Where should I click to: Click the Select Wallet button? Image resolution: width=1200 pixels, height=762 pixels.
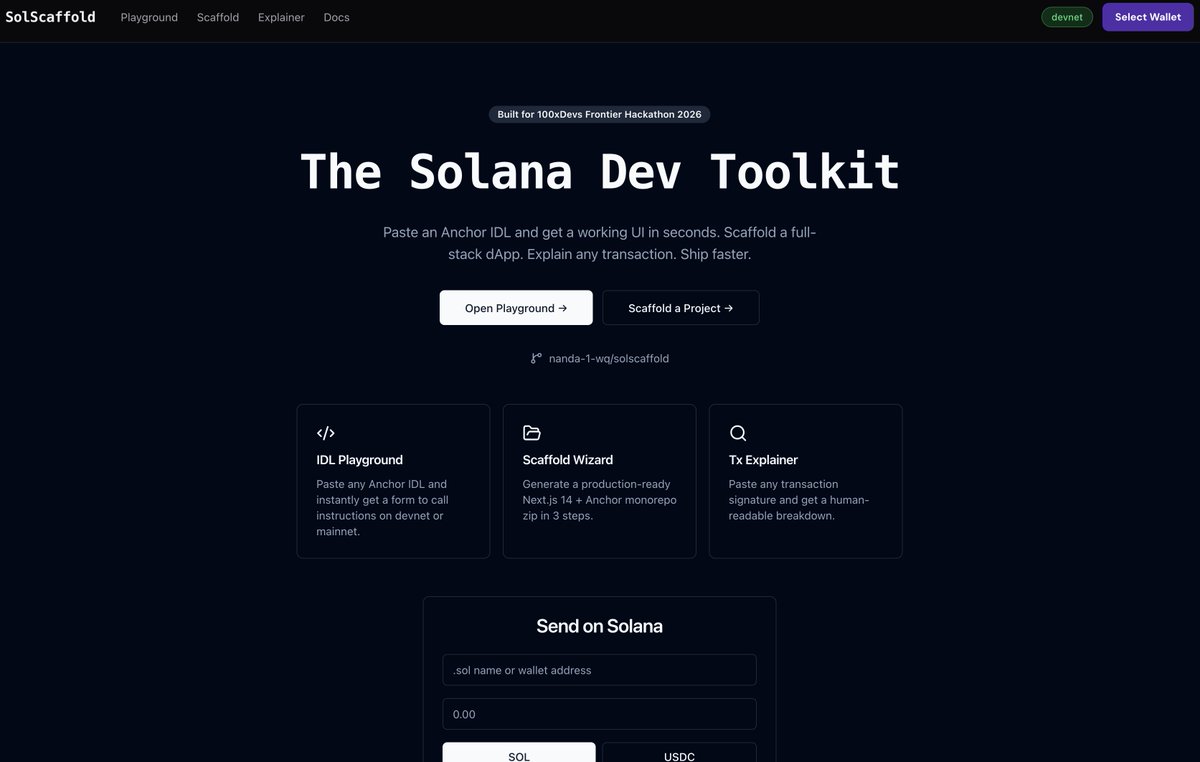tap(1148, 17)
